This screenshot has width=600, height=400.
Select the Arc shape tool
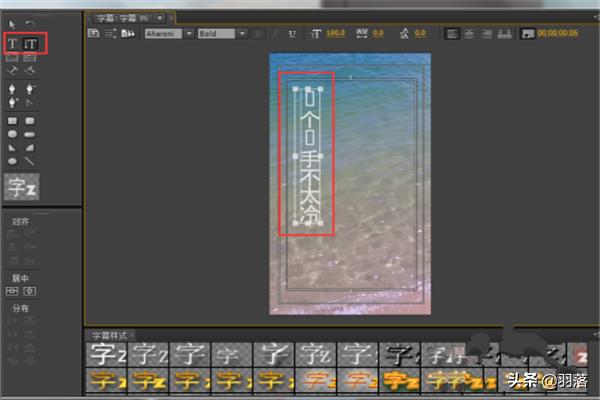tap(29, 148)
